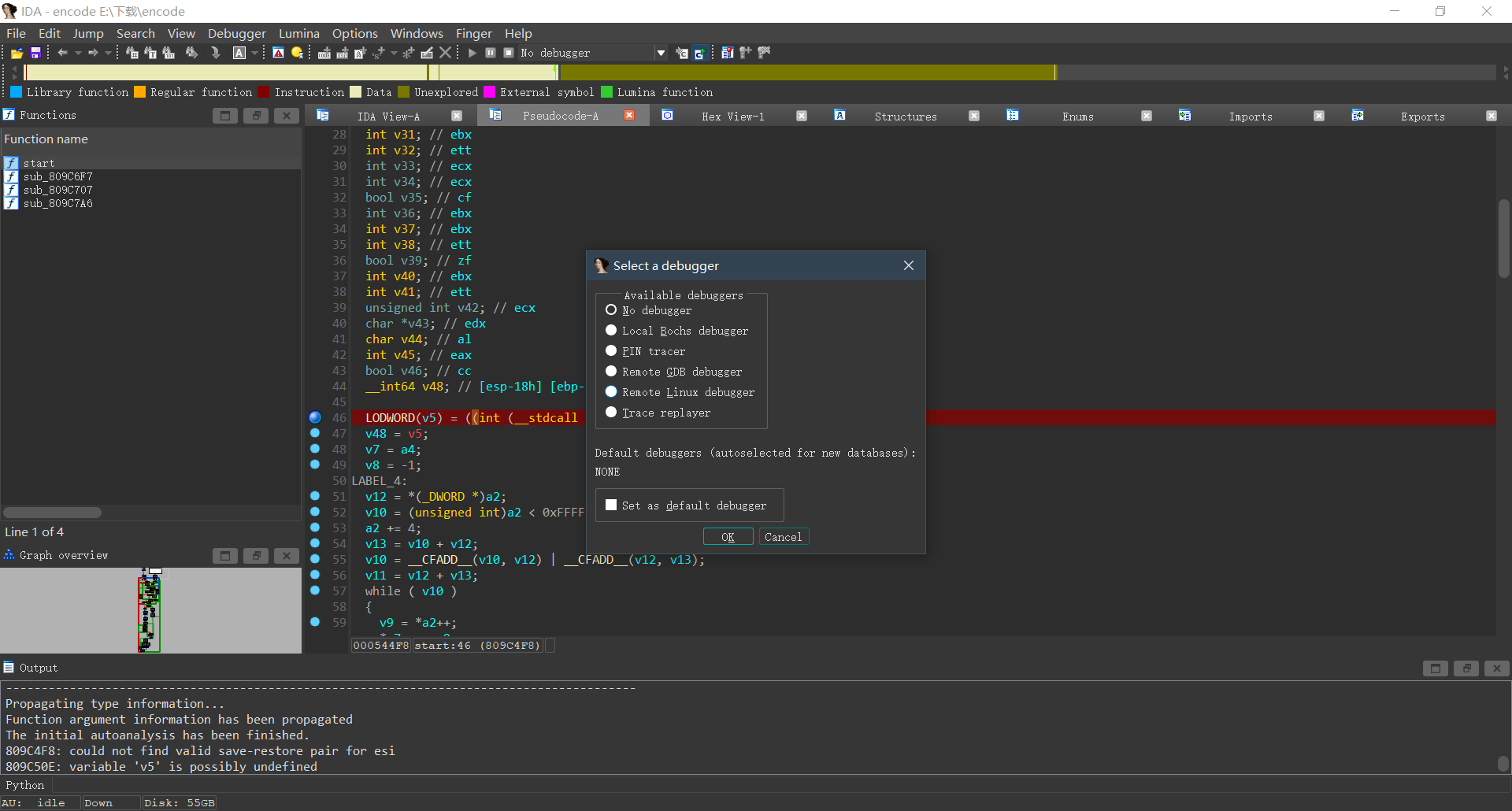Image resolution: width=1512 pixels, height=811 pixels.
Task: Click the Functions list horizontal scrollbar
Action: 53,513
